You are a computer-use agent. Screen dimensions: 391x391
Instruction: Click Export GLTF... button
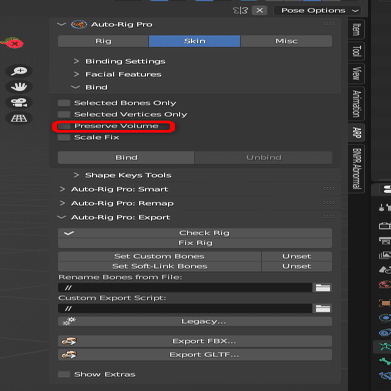coord(195,355)
